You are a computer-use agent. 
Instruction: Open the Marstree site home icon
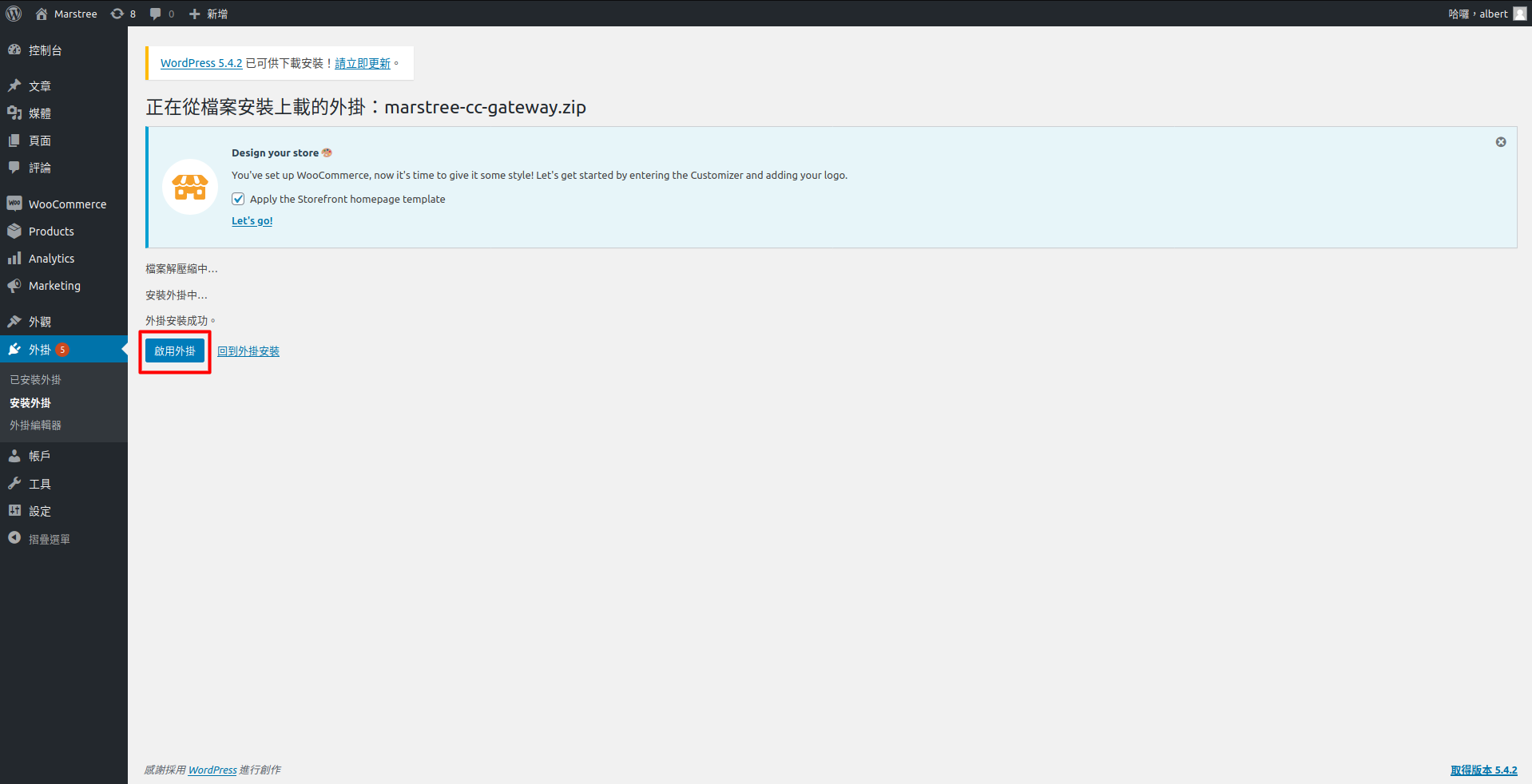pyautogui.click(x=42, y=14)
